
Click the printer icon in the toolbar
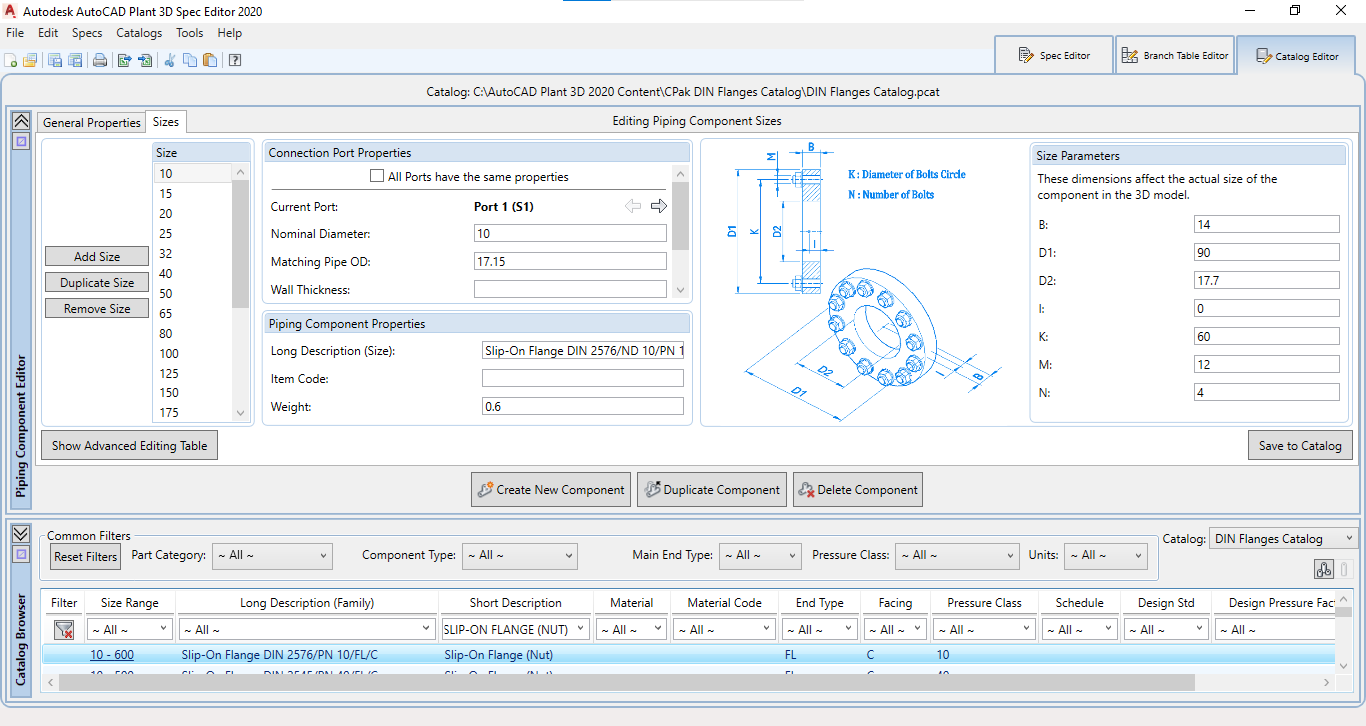pyautogui.click(x=100, y=60)
